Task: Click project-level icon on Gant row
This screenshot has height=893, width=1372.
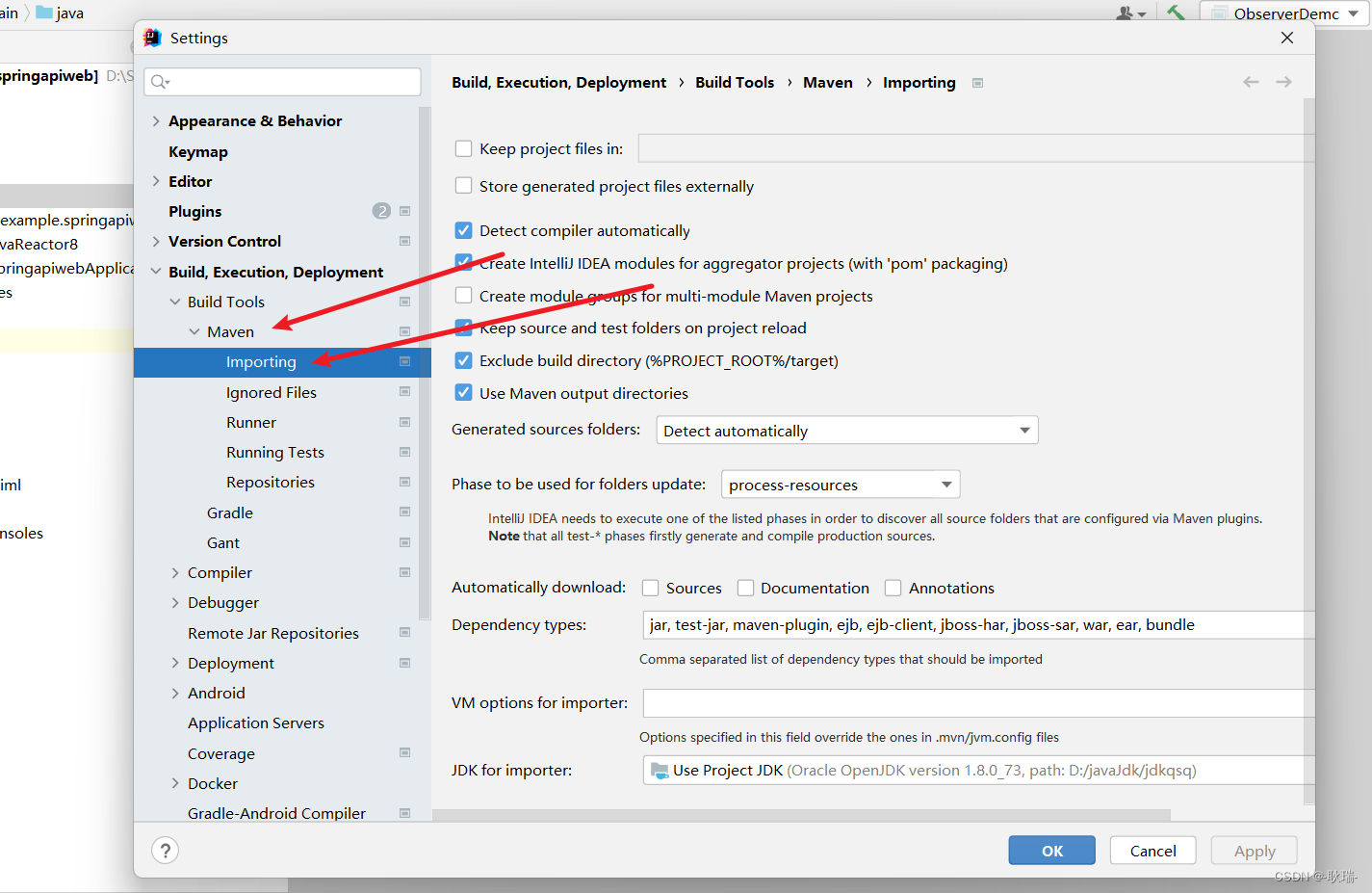Action: click(x=404, y=542)
